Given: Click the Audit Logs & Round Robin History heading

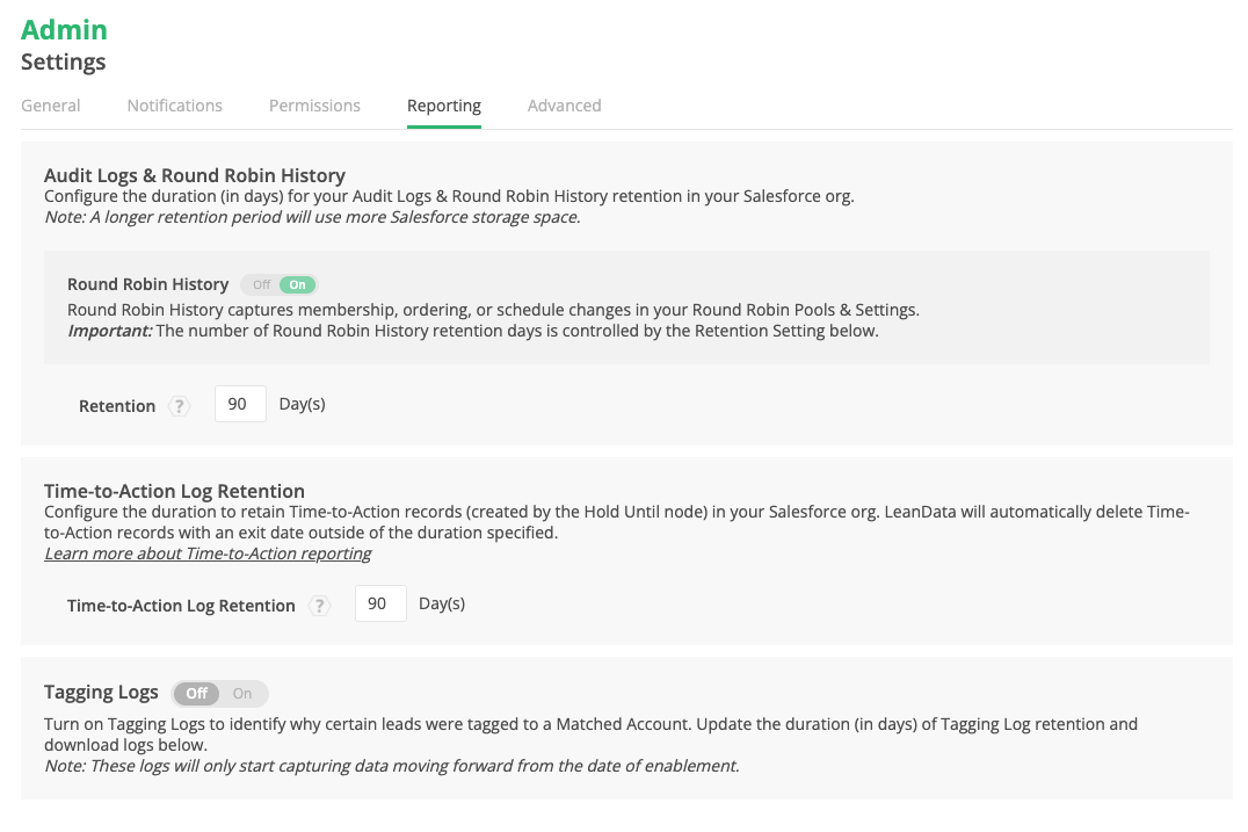Looking at the screenshot, I should click(x=195, y=175).
